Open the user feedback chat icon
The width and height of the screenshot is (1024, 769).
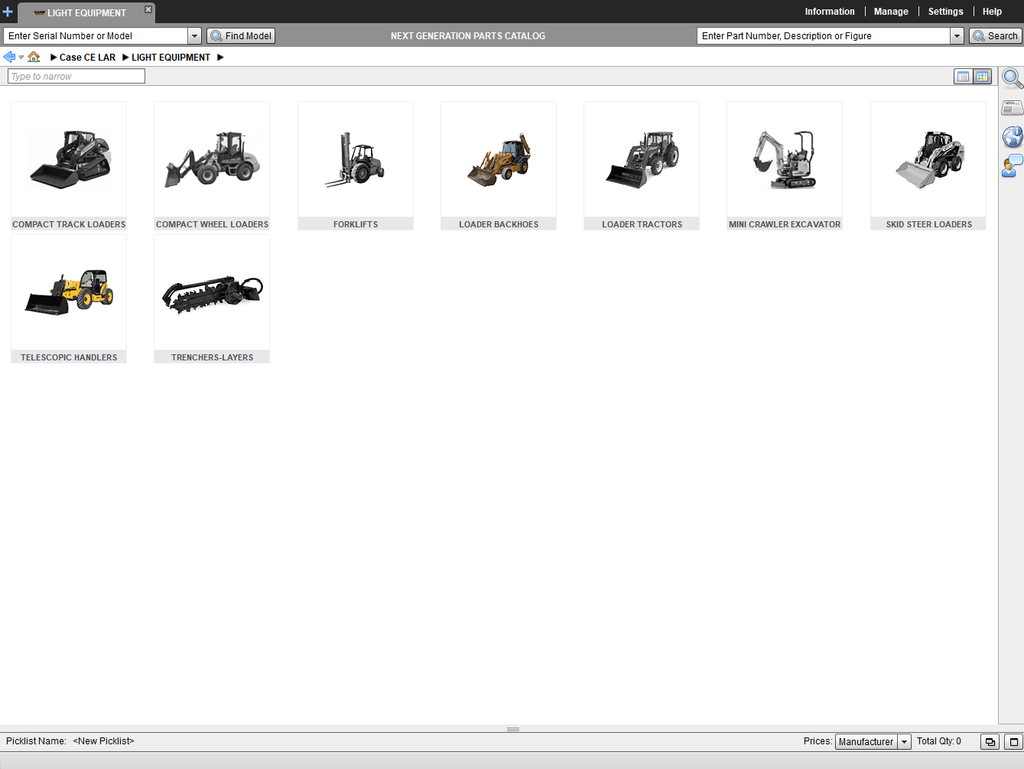click(1012, 166)
